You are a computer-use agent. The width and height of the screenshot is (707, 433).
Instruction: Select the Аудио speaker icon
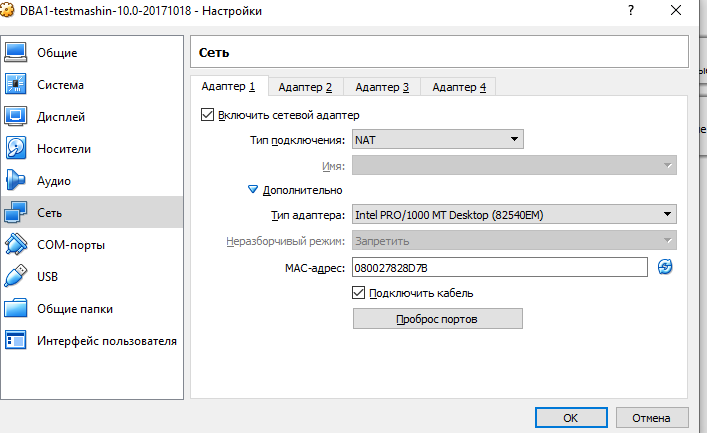click(x=16, y=181)
